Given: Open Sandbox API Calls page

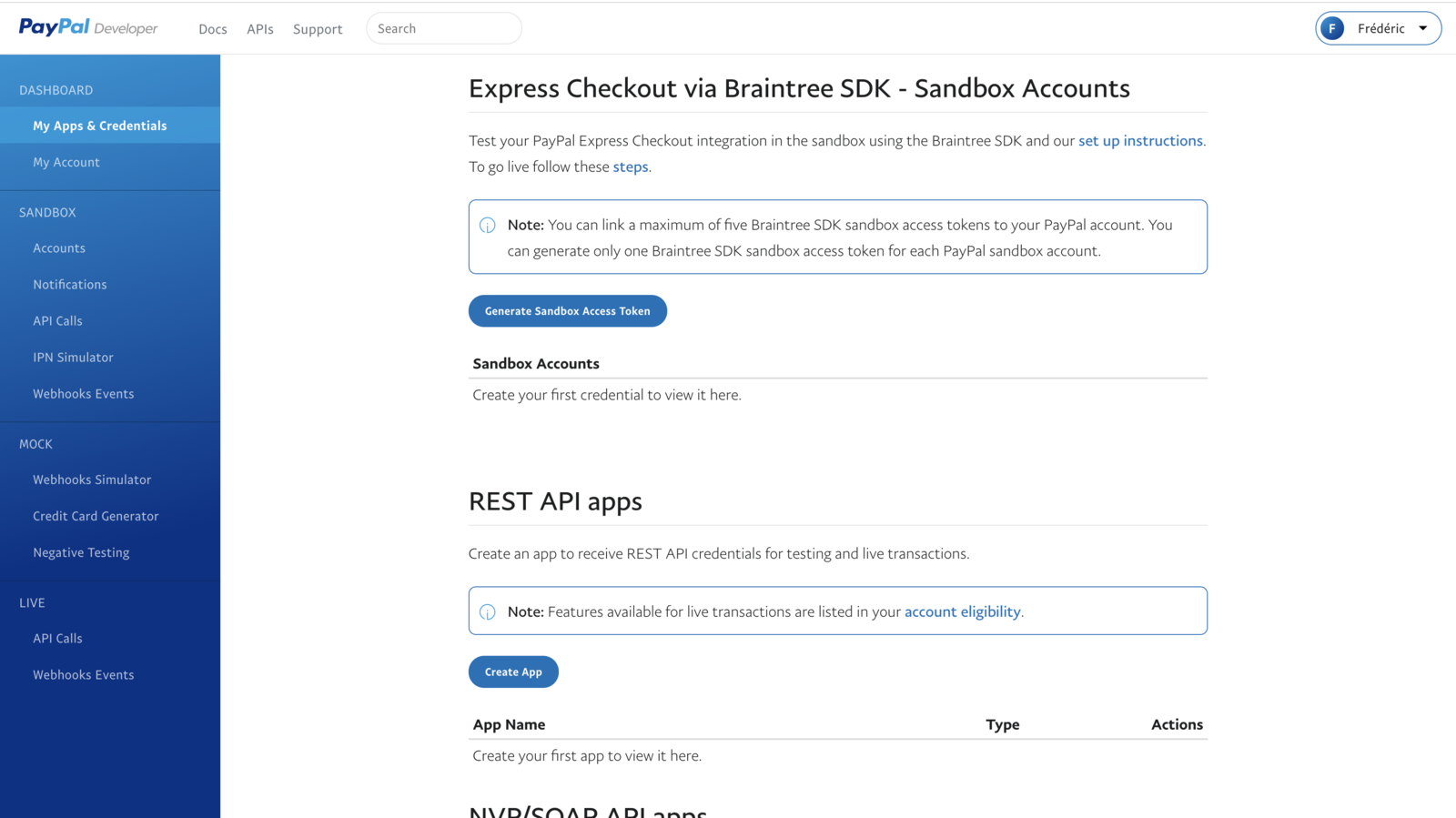Looking at the screenshot, I should tap(57, 320).
